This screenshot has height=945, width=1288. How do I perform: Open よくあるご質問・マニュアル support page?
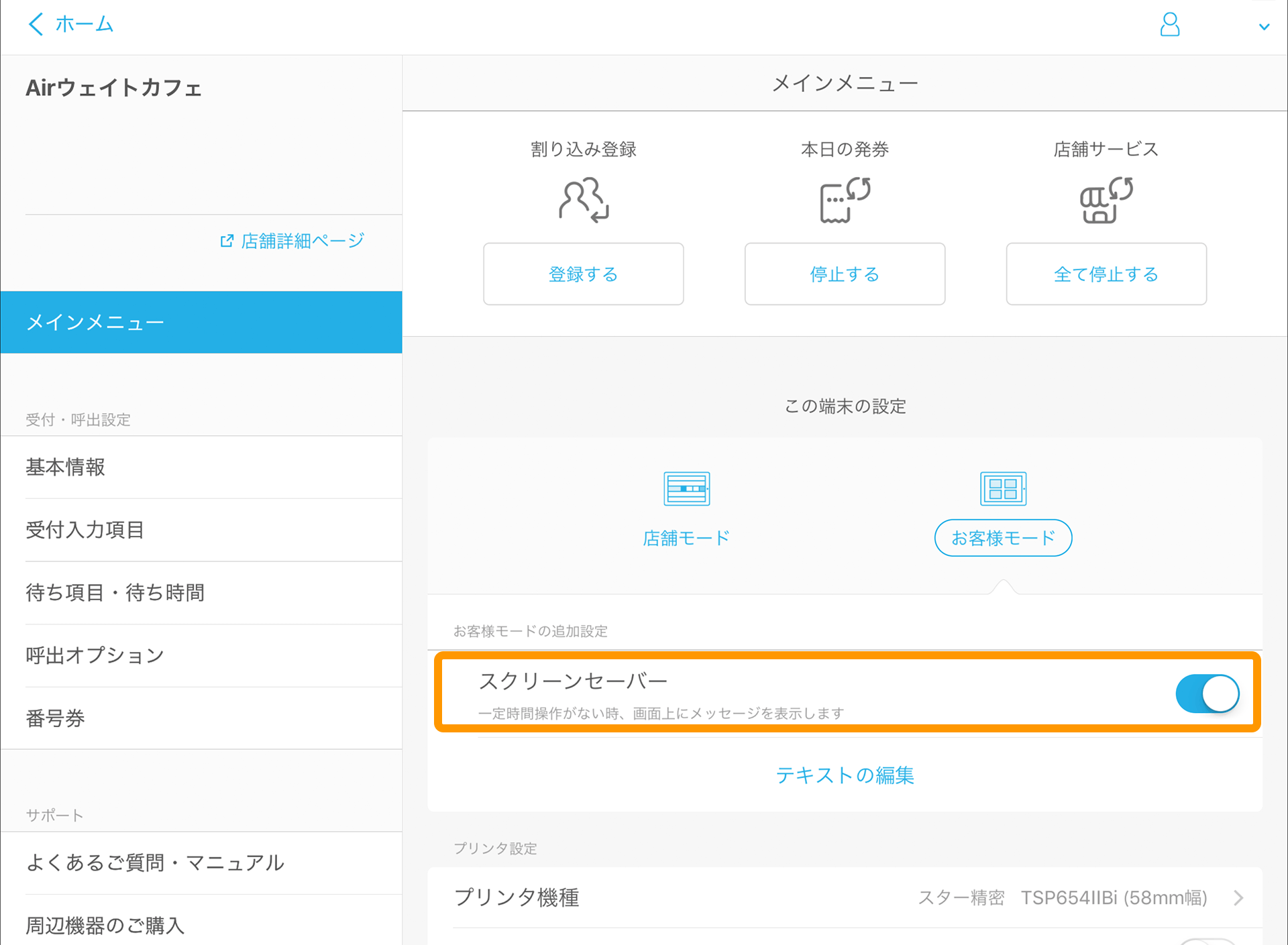point(201,863)
